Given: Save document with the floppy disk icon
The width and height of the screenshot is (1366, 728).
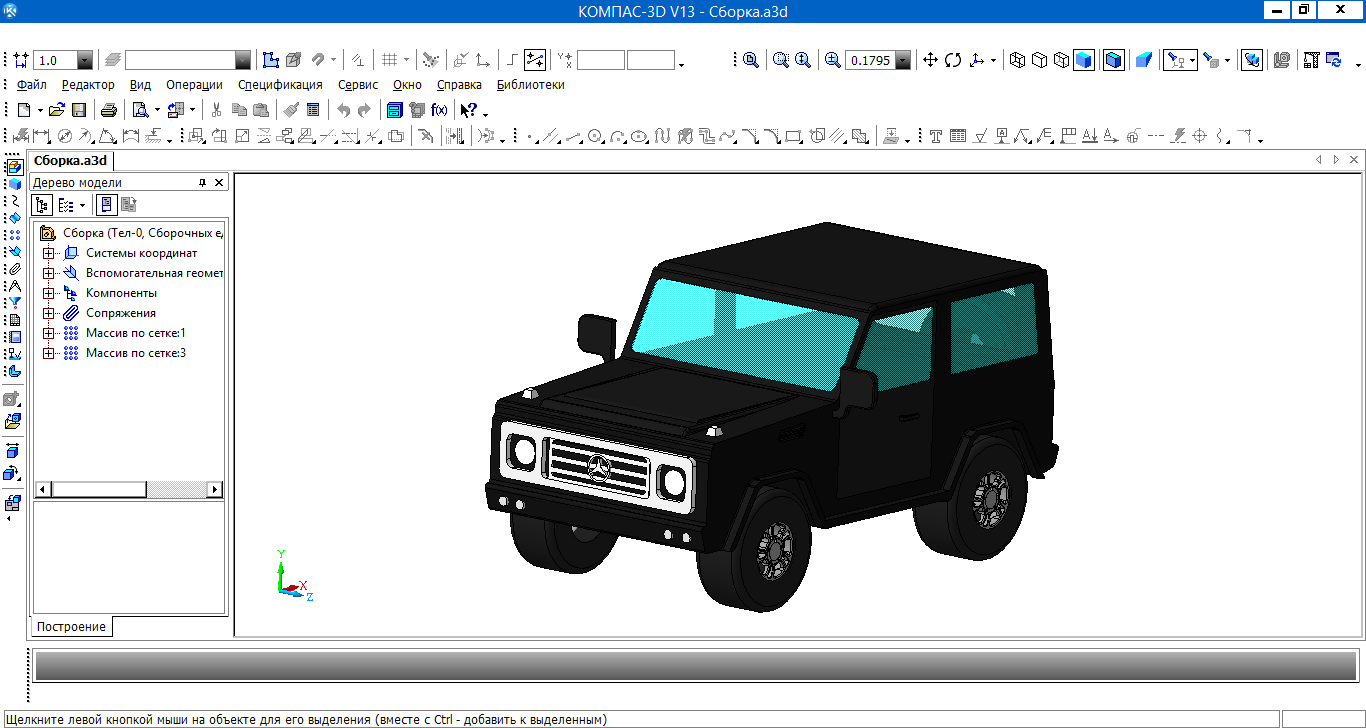Looking at the screenshot, I should coord(79,110).
